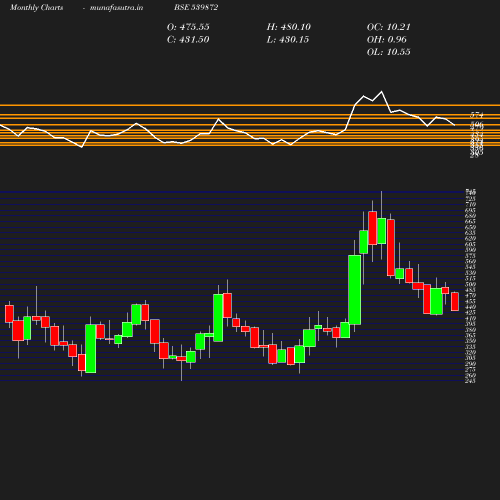The image size is (500, 500).
Task: Click the highest peak of the white line
Action: coord(381,91)
